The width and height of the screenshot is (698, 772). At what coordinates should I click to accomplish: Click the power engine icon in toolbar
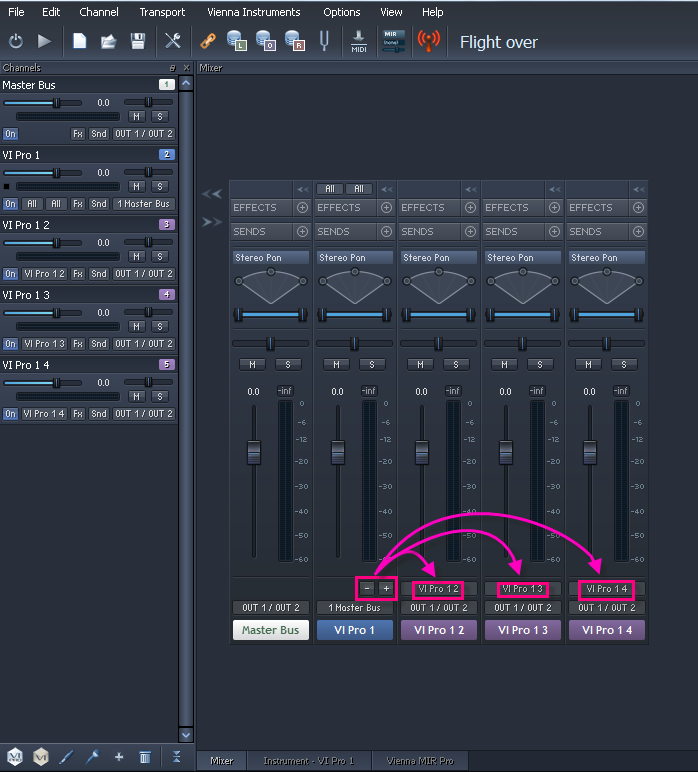(16, 41)
